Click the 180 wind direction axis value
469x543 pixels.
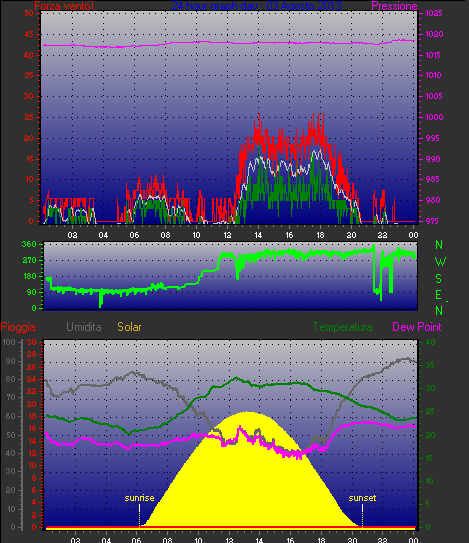(29, 276)
